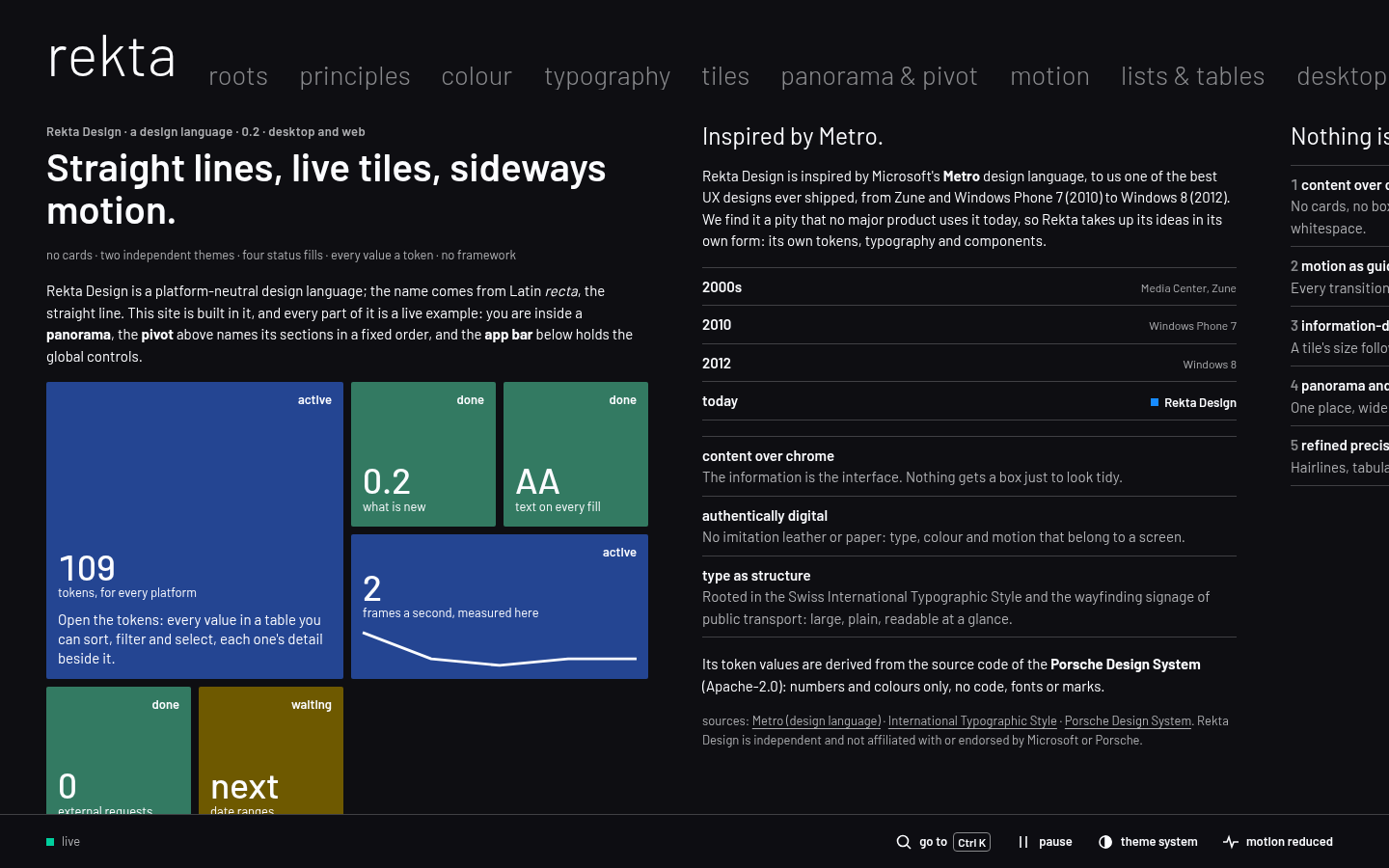Switch to the roots section

coord(238,75)
